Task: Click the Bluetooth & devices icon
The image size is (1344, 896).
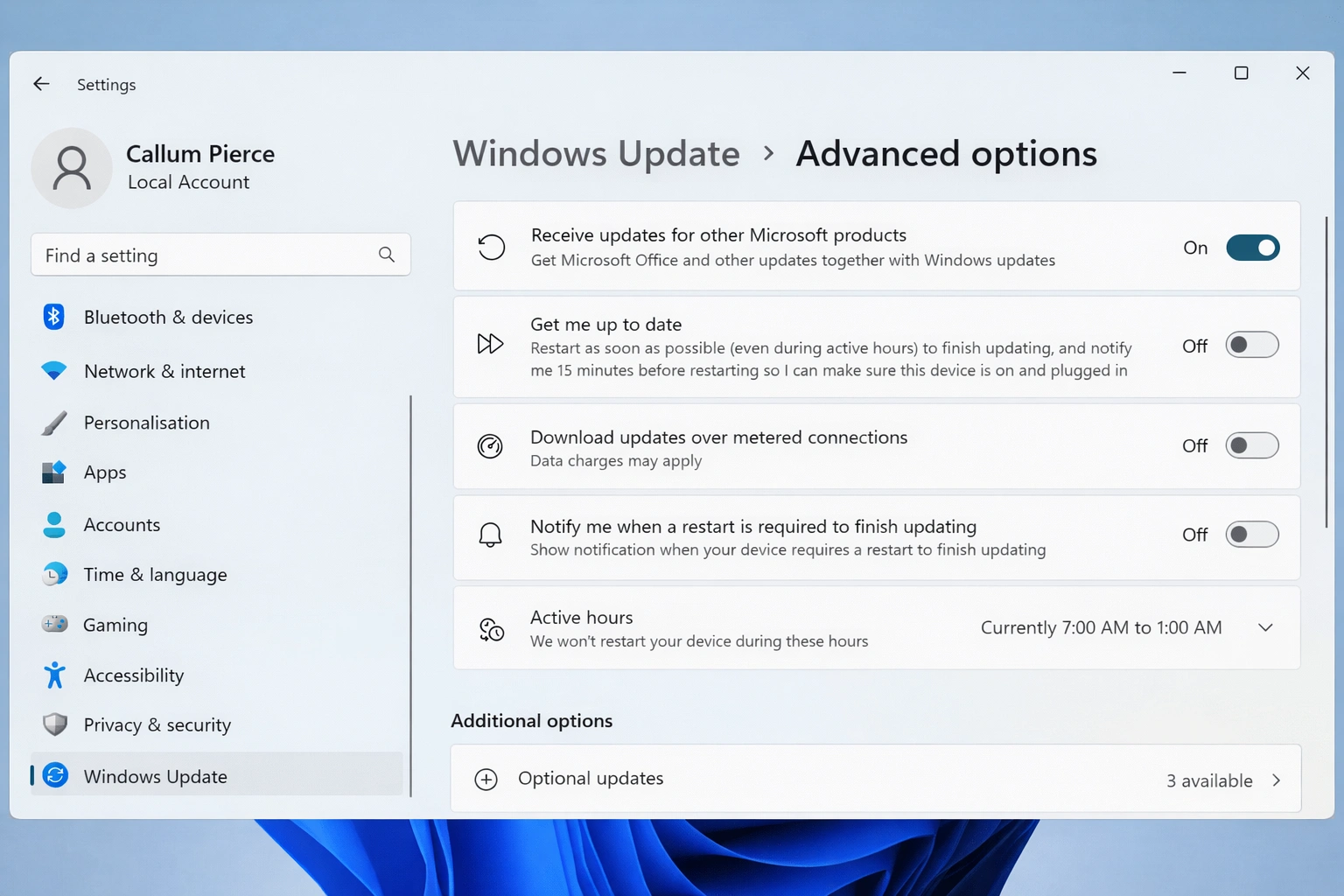Action: point(54,317)
